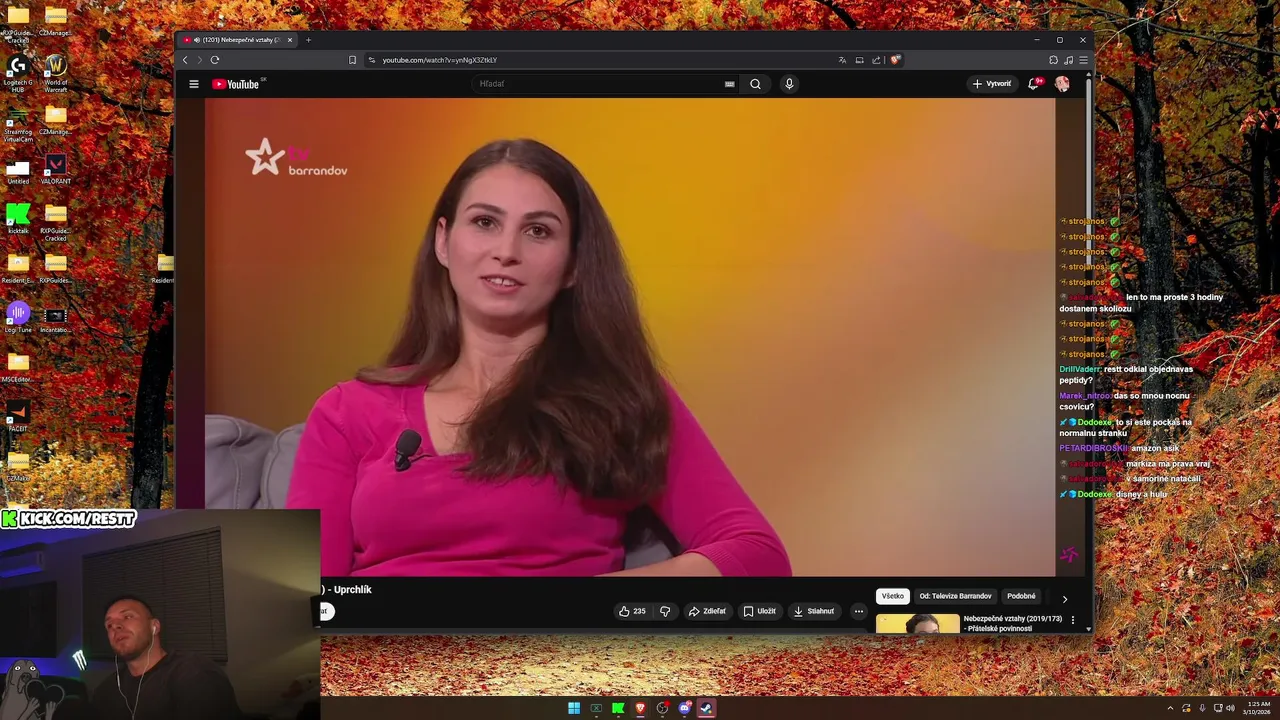Dislike the video with thumbs-down

(665, 611)
